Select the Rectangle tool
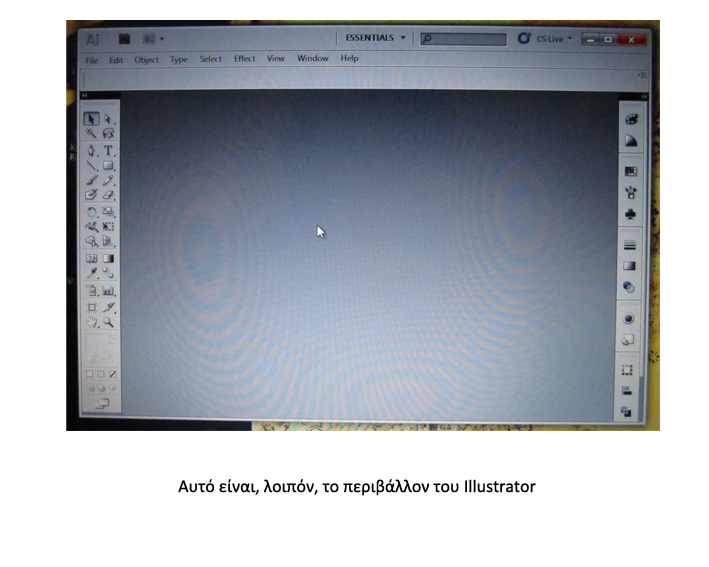Image resolution: width=709 pixels, height=567 pixels. pos(108,165)
